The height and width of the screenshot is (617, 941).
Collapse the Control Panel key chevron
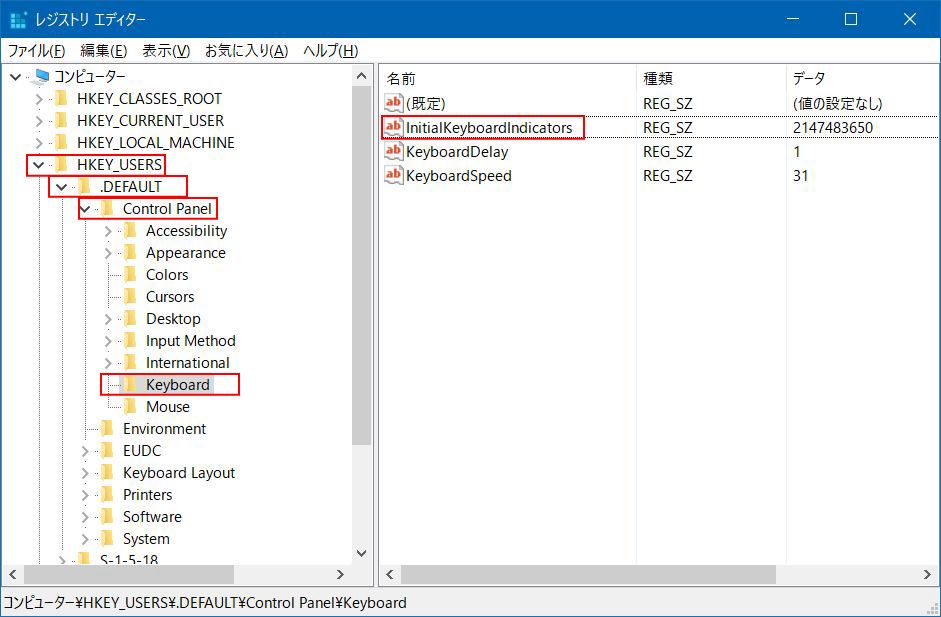(85, 209)
